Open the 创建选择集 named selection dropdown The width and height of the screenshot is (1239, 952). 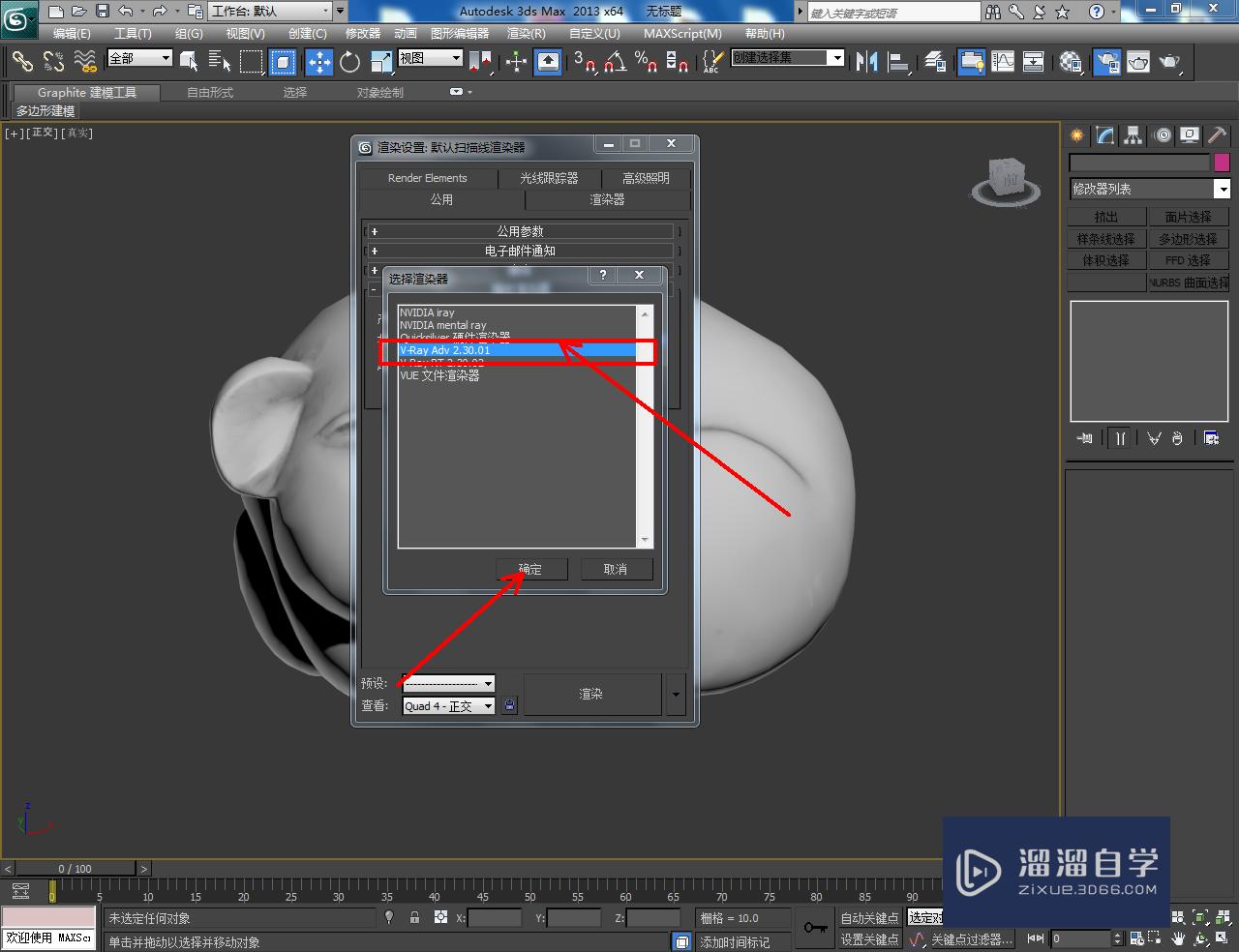tap(788, 58)
